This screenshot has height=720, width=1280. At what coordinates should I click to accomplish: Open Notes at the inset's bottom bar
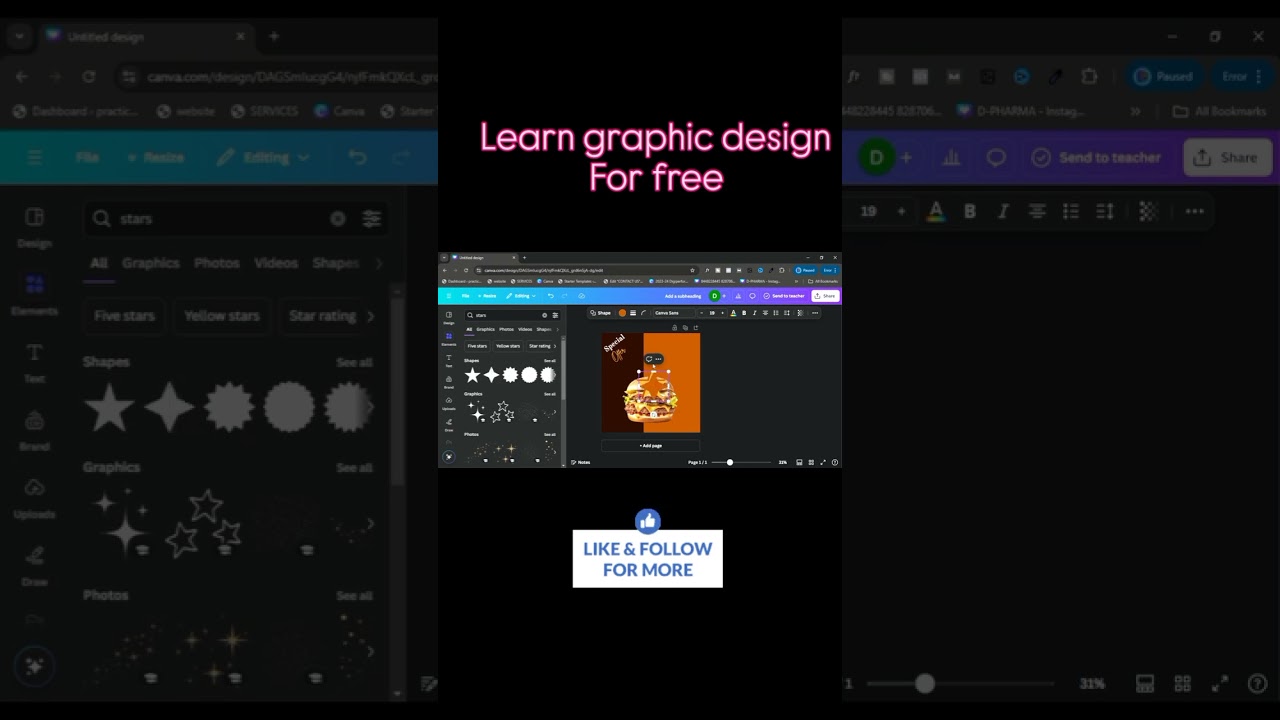[580, 462]
